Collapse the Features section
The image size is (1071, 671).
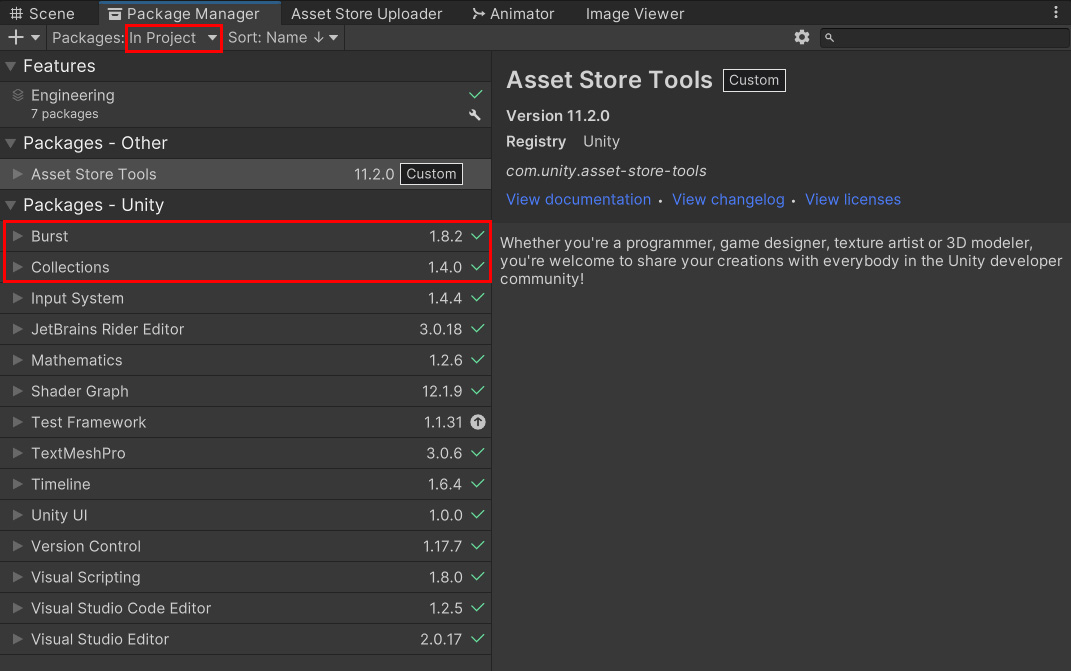(x=10, y=66)
